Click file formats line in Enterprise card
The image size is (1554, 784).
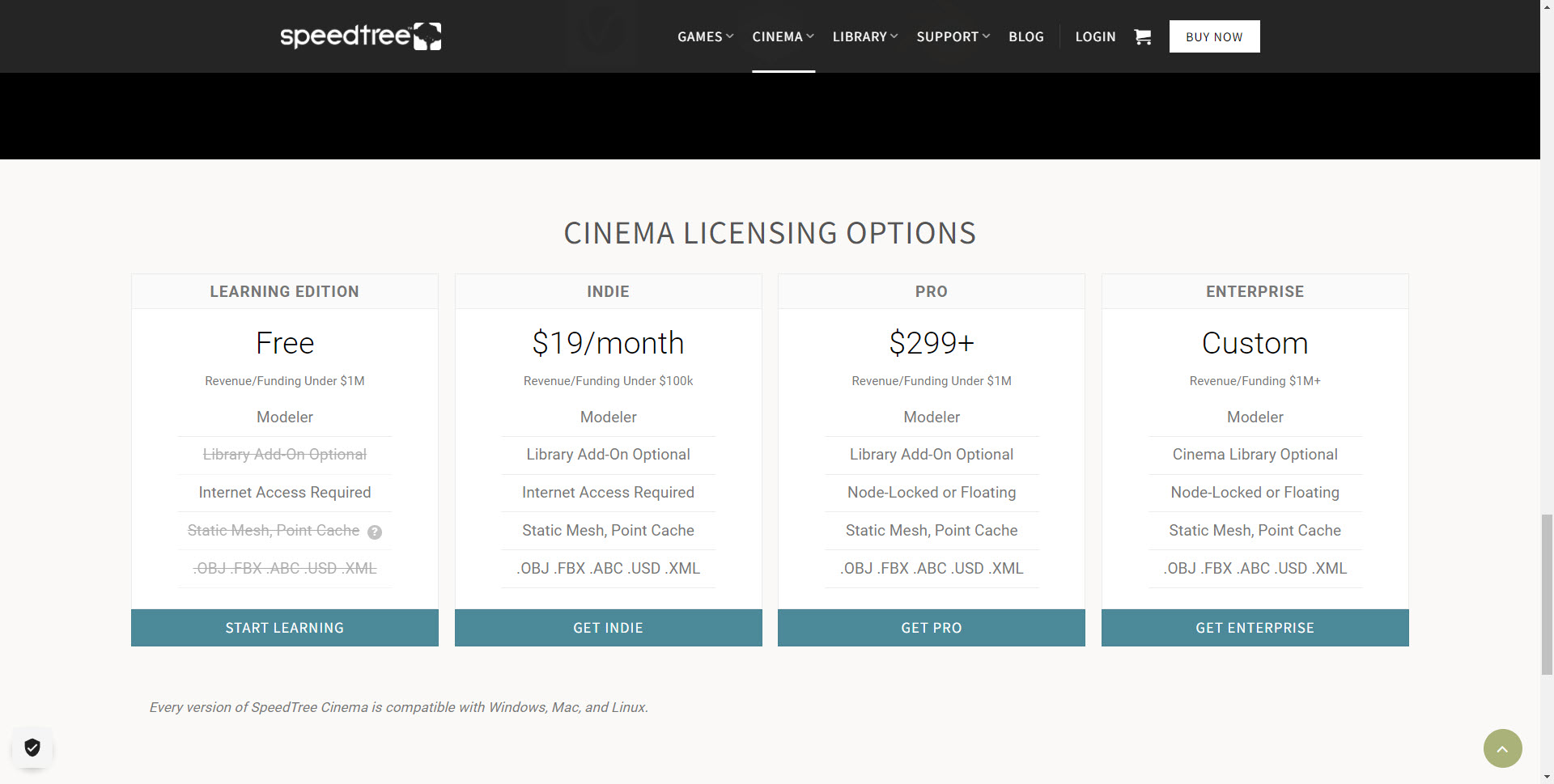click(x=1255, y=569)
